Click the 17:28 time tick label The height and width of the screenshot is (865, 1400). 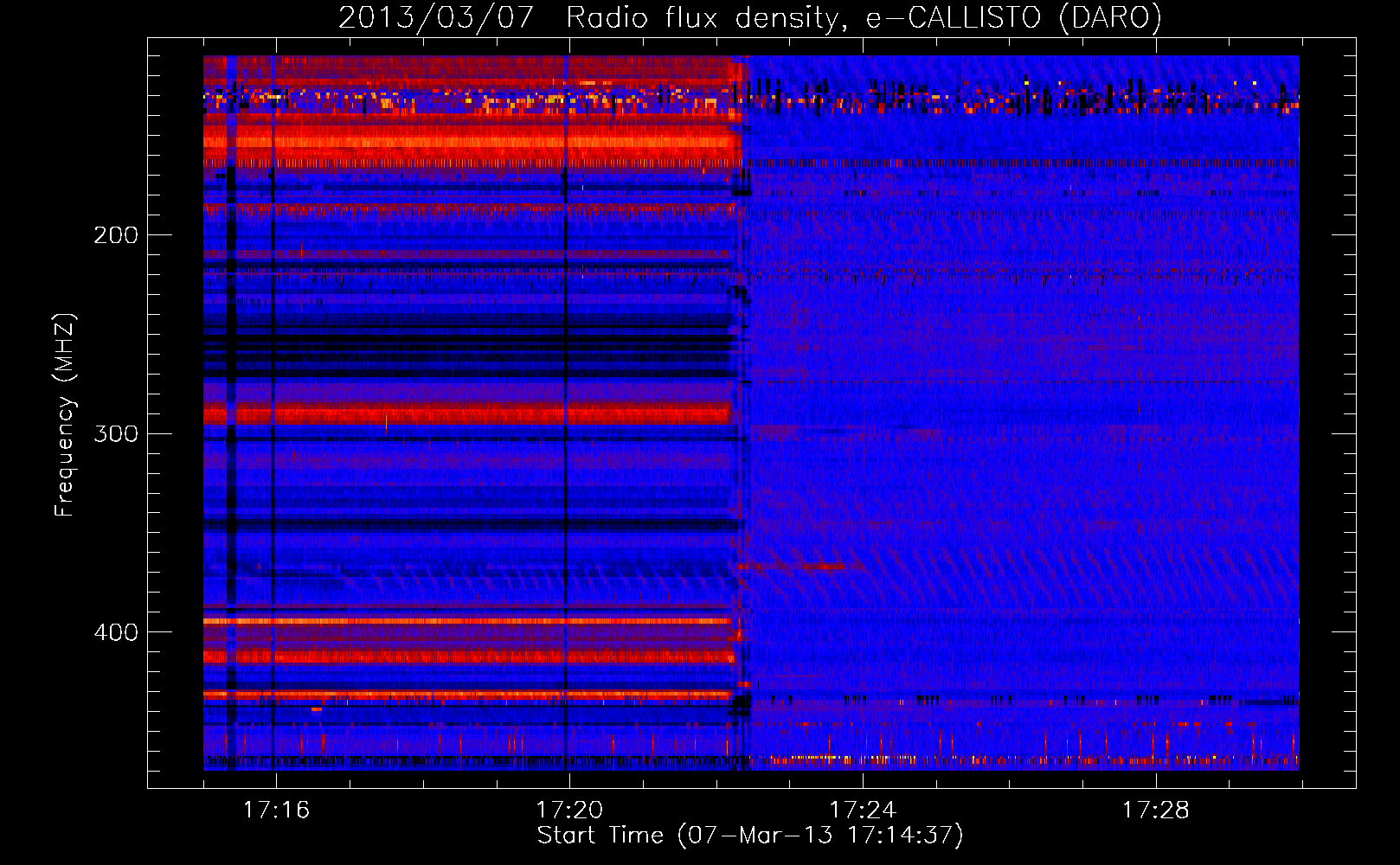pyautogui.click(x=1156, y=810)
